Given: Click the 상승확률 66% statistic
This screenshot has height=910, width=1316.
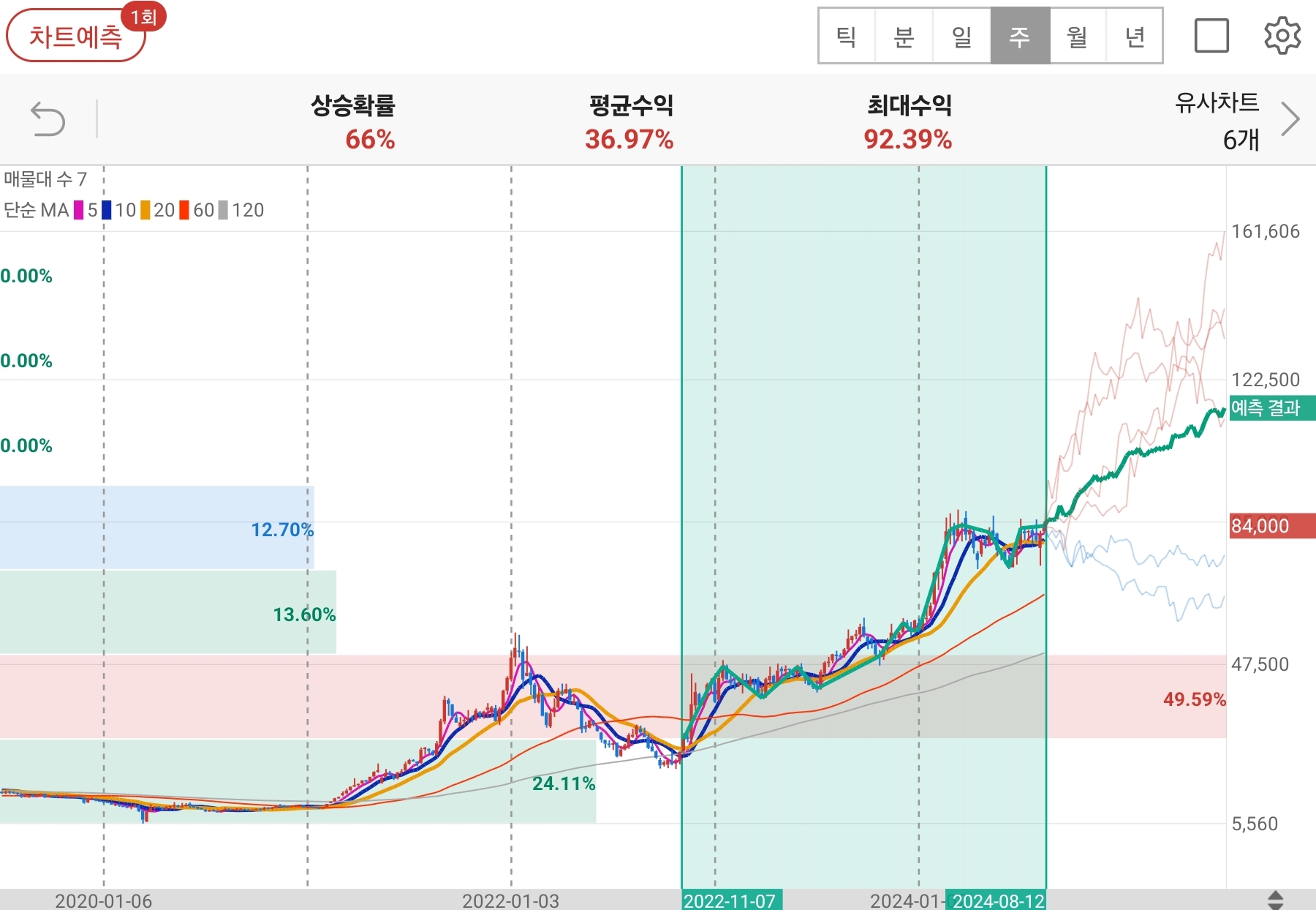Looking at the screenshot, I should [354, 121].
